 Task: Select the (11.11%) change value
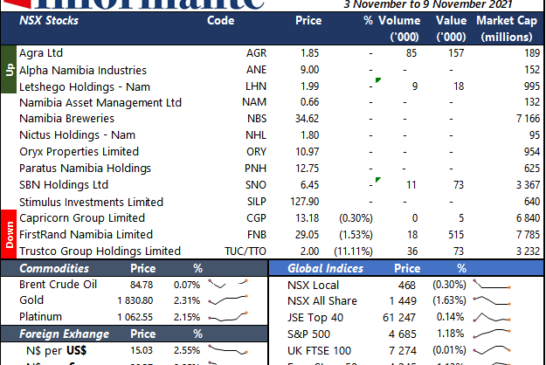click(x=353, y=251)
